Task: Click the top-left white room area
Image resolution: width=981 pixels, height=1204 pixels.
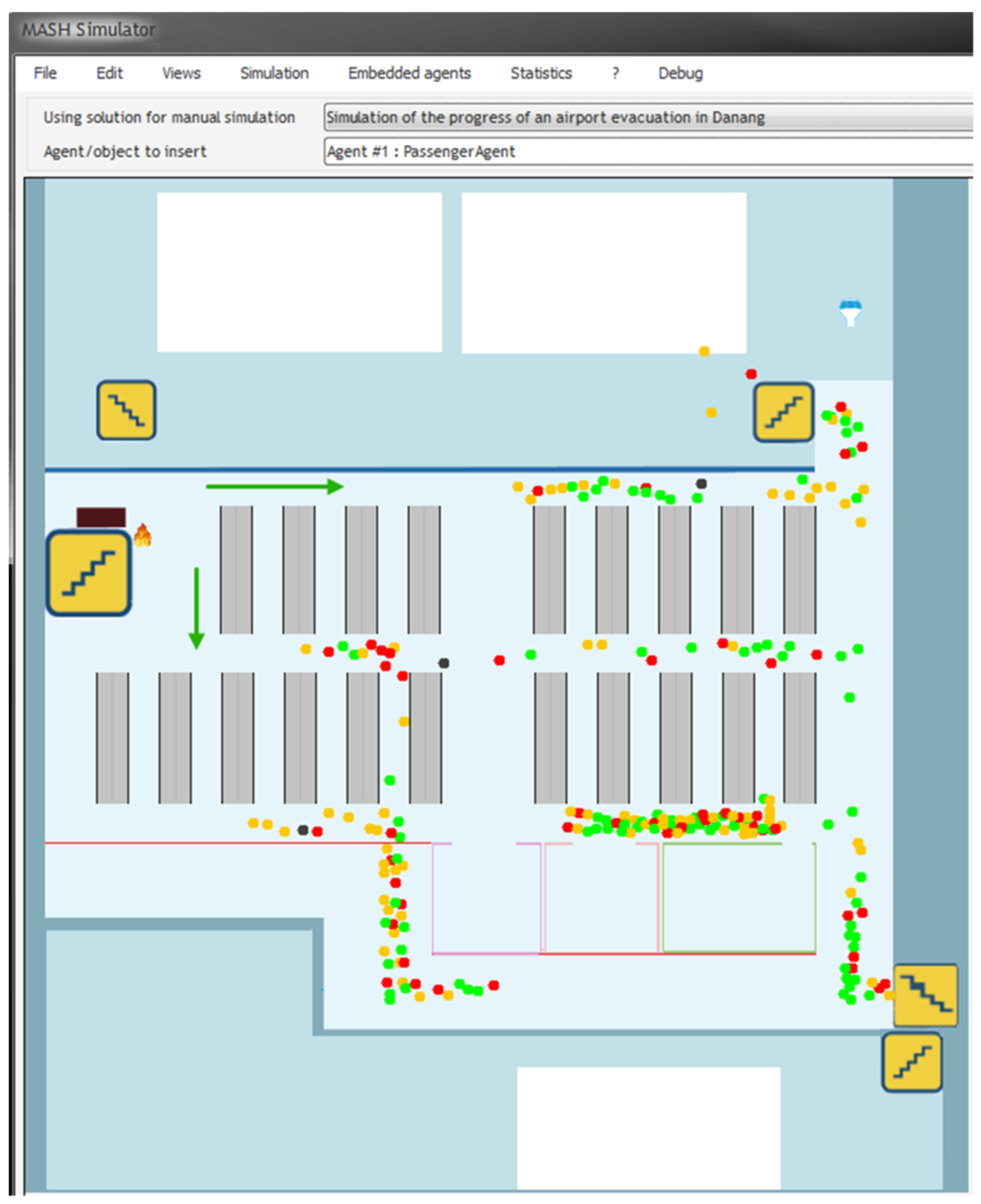Action: click(299, 272)
